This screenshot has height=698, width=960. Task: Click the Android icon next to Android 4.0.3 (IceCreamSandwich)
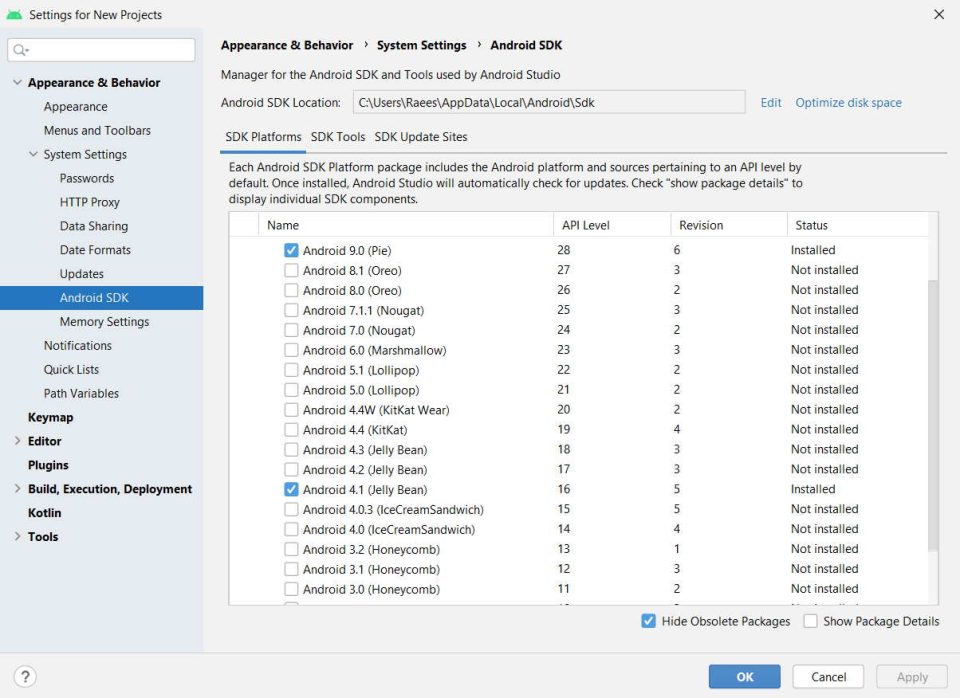[291, 509]
